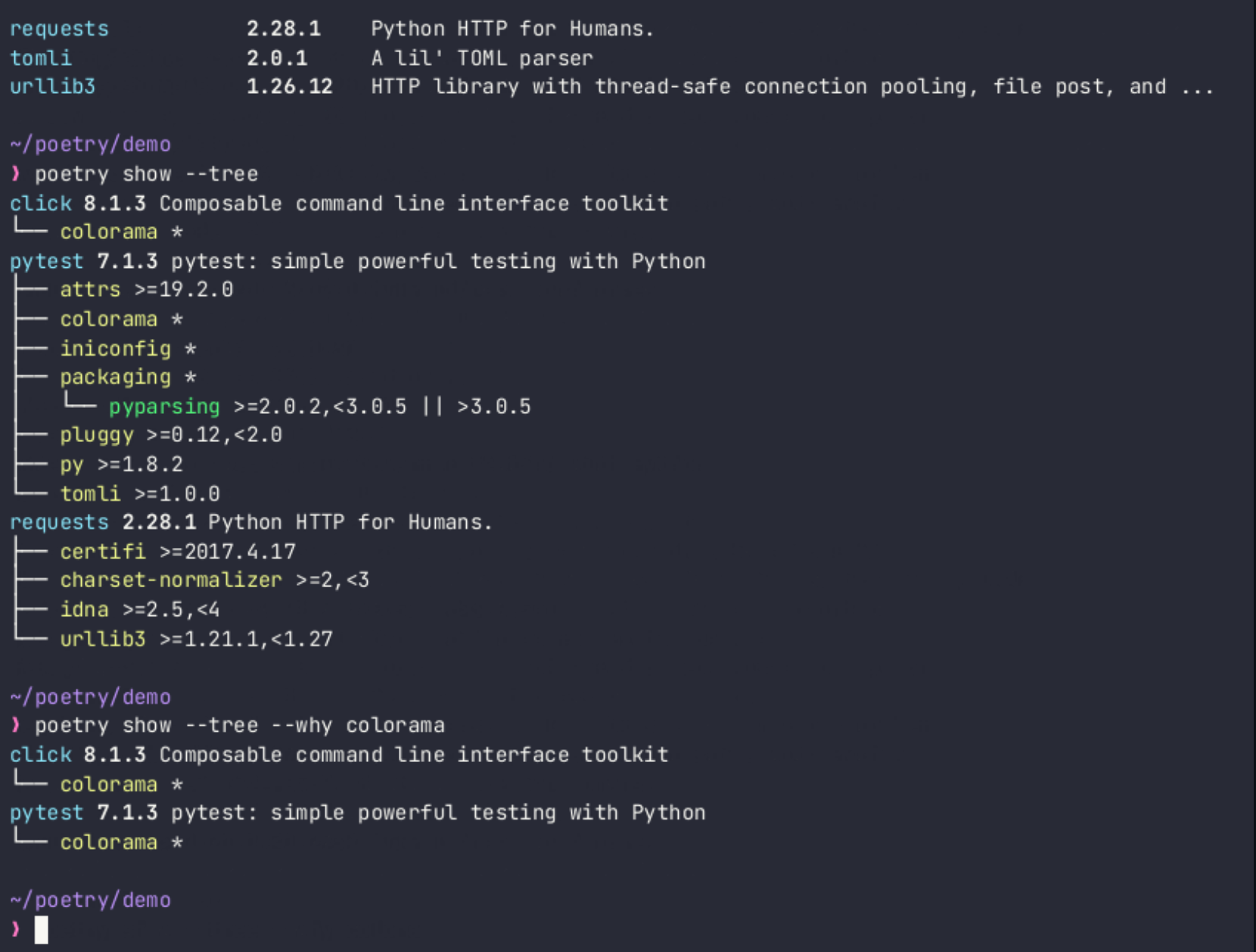Click the charset-normalizer dependency entry

coord(170,580)
